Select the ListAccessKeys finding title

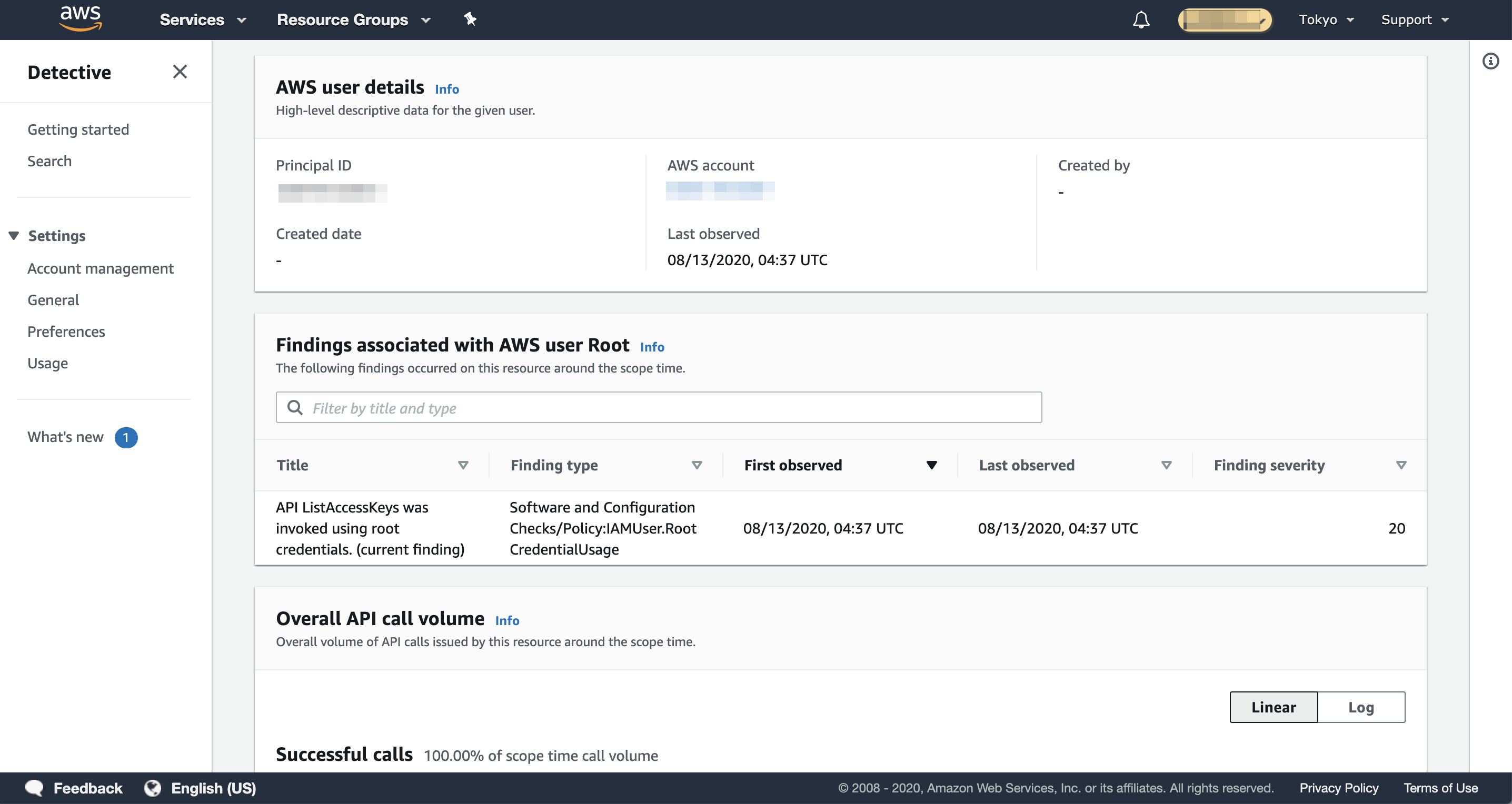[x=370, y=528]
